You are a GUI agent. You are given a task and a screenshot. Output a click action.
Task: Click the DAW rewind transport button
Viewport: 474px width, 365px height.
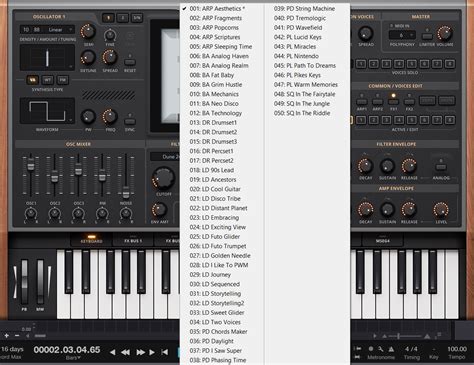click(x=125, y=352)
